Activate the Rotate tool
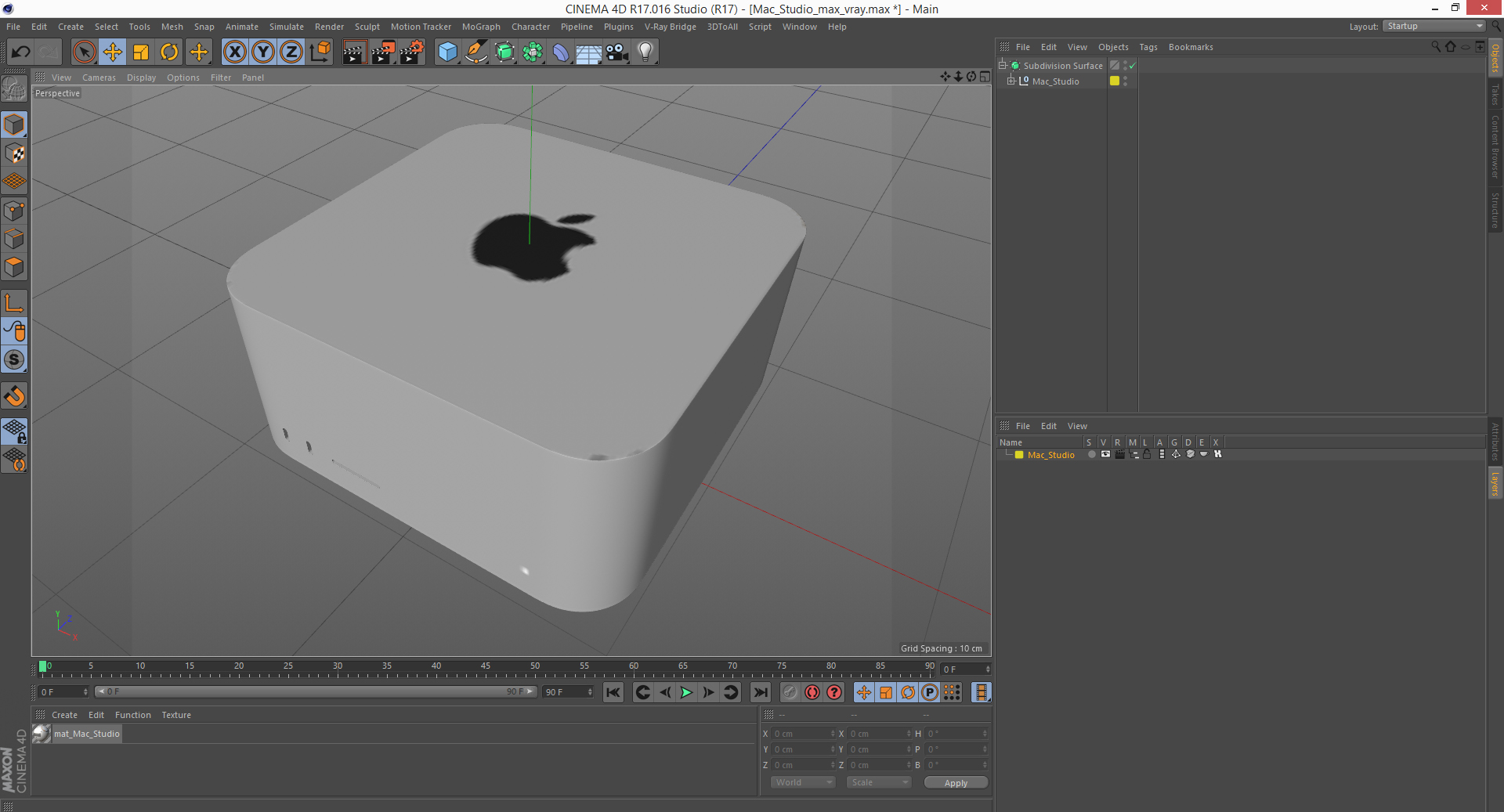Screen dimensions: 1504x812 (169, 52)
